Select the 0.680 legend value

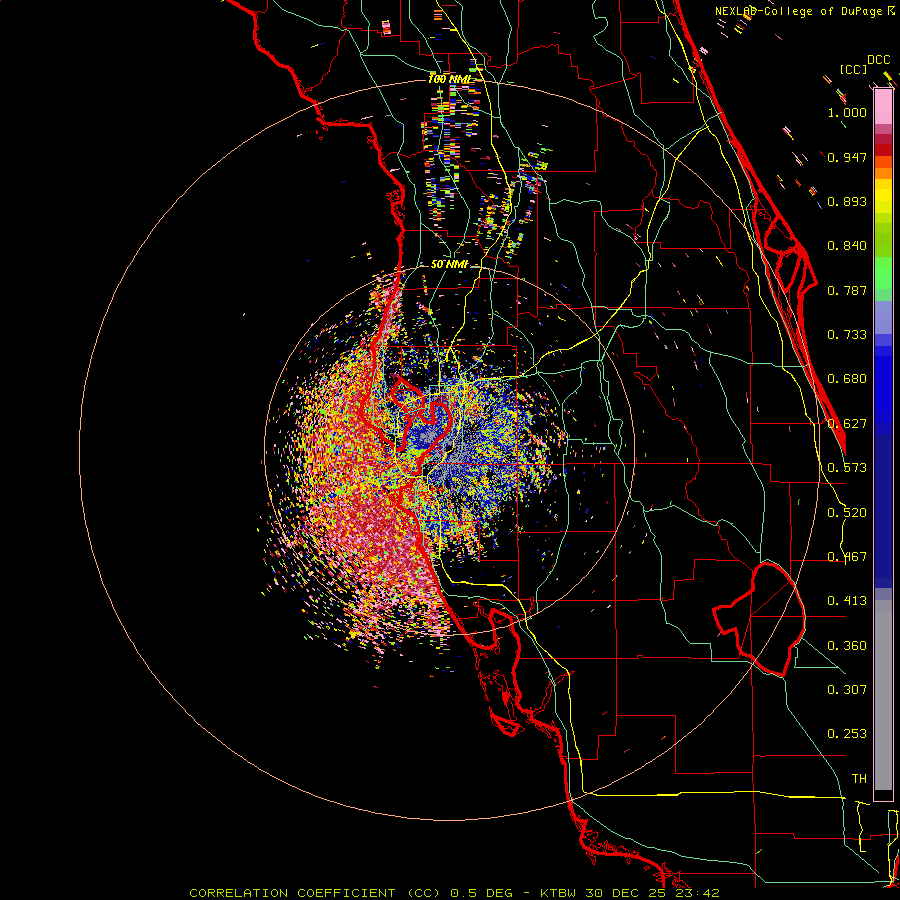click(847, 379)
